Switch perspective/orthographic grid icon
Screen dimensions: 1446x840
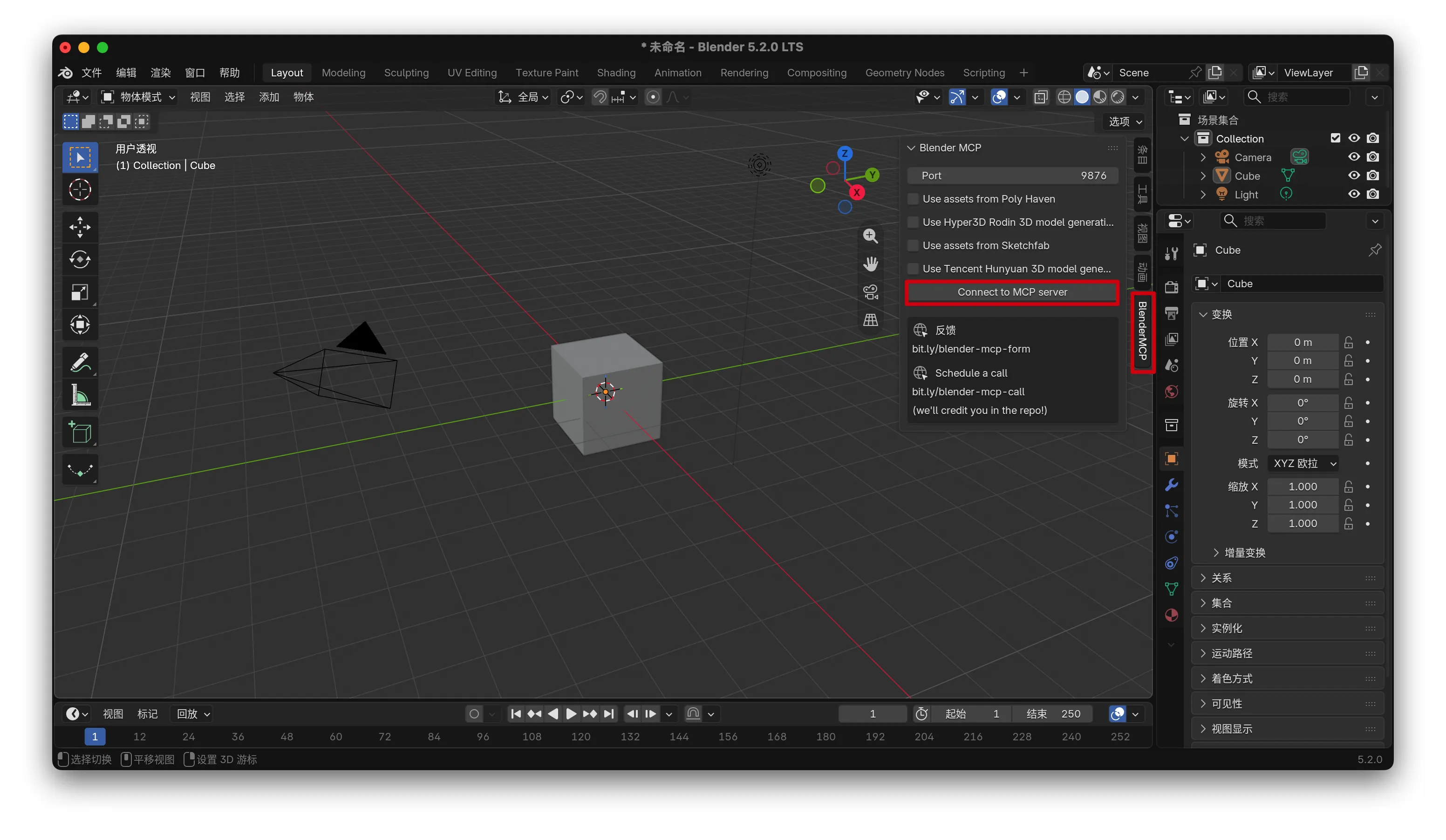tap(871, 320)
